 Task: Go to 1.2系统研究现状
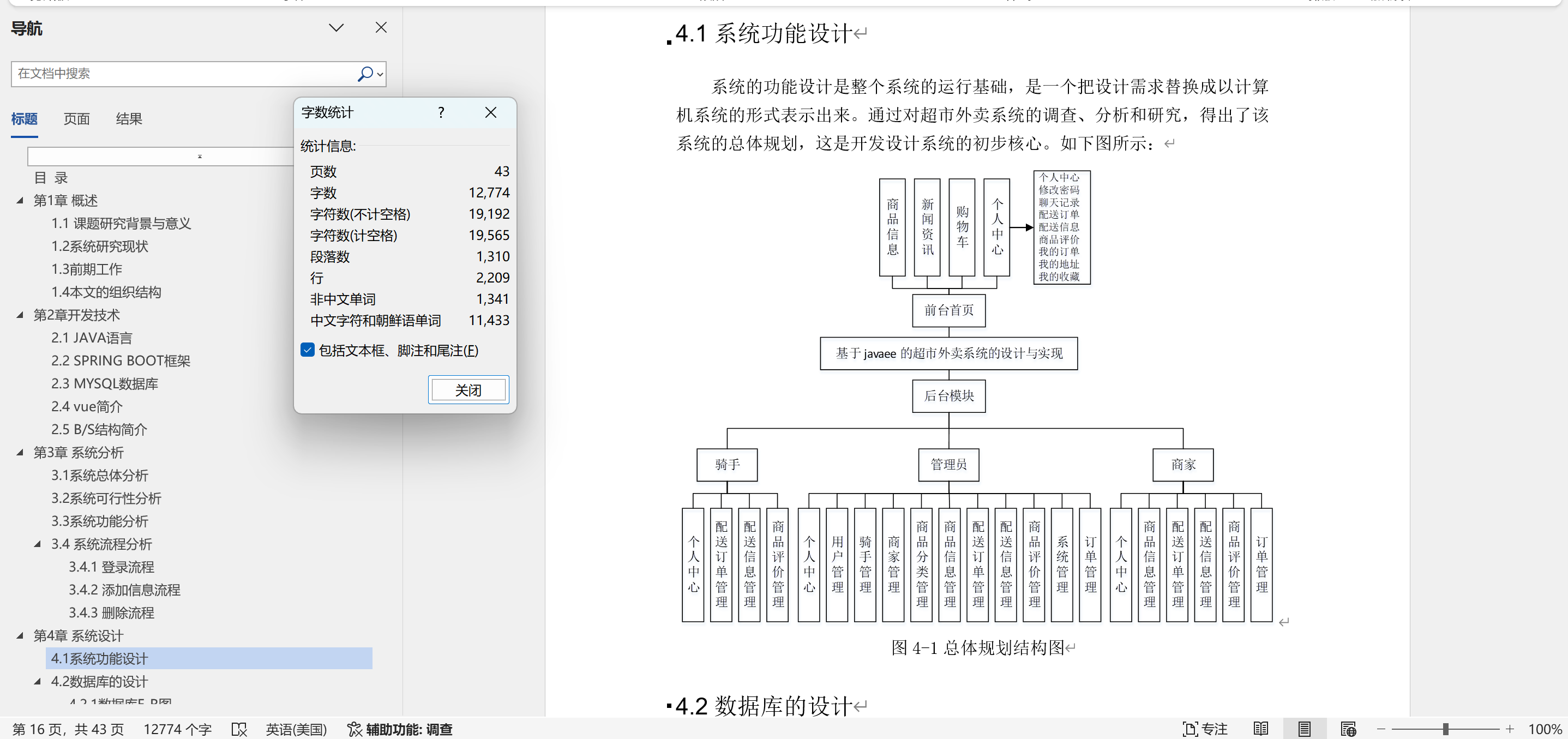click(x=100, y=247)
